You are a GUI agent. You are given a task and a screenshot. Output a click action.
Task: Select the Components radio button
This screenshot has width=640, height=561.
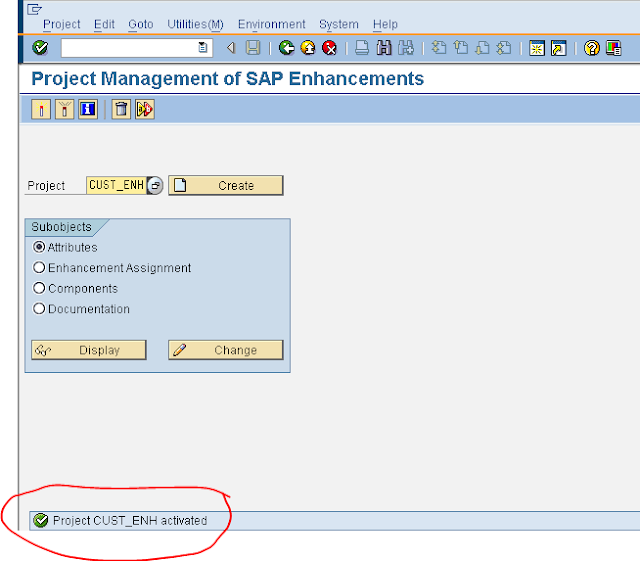pyautogui.click(x=39, y=288)
